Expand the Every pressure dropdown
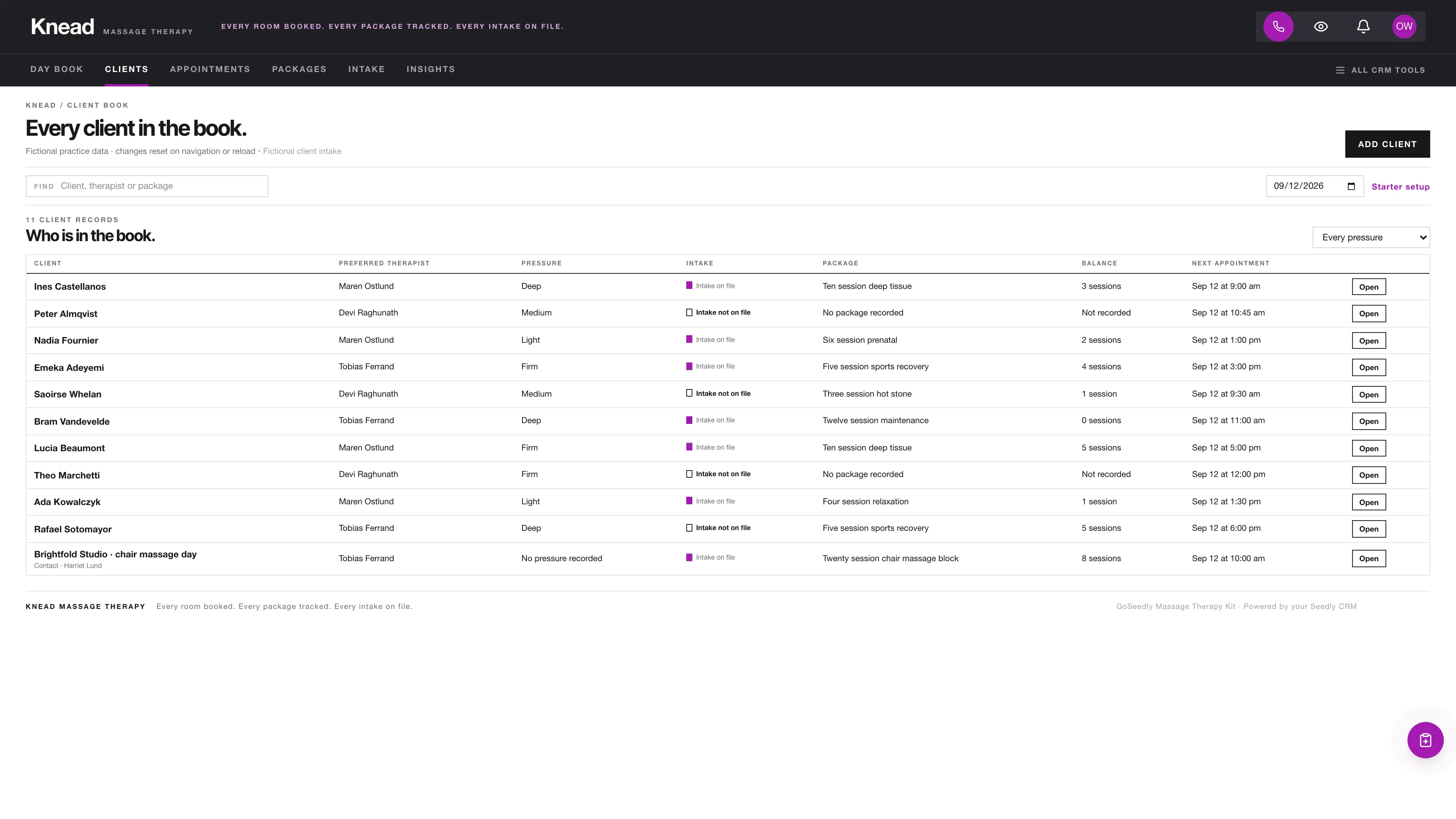 (x=1371, y=237)
